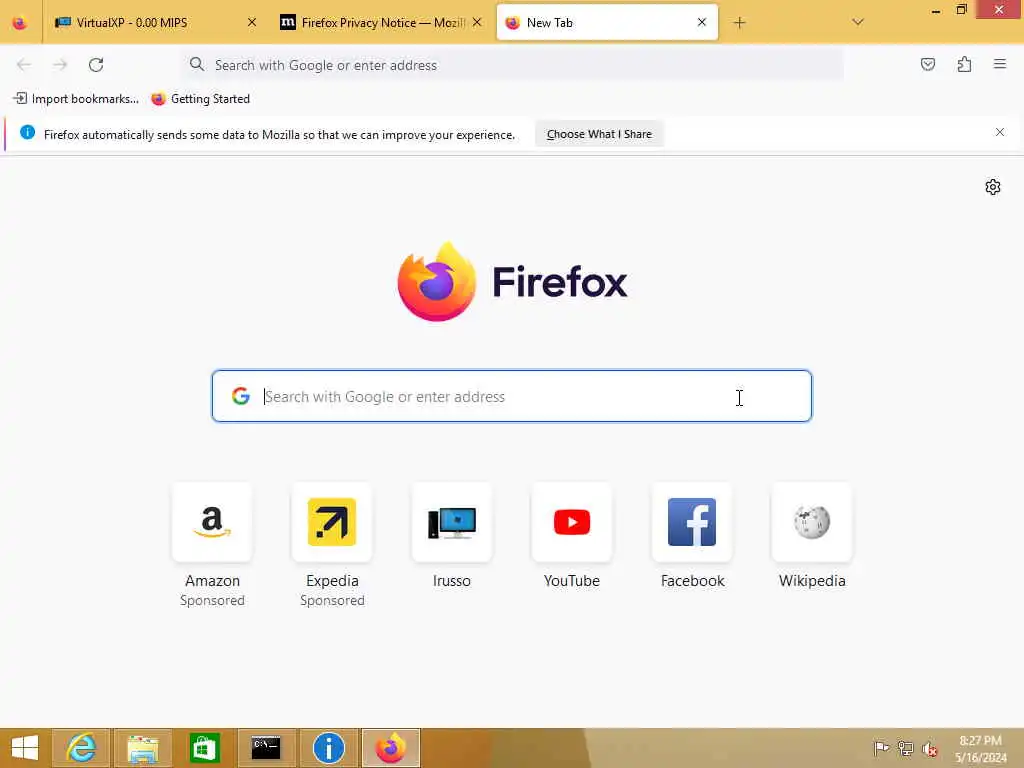
Task: Click the blue info icon in notification
Action: pos(27,133)
